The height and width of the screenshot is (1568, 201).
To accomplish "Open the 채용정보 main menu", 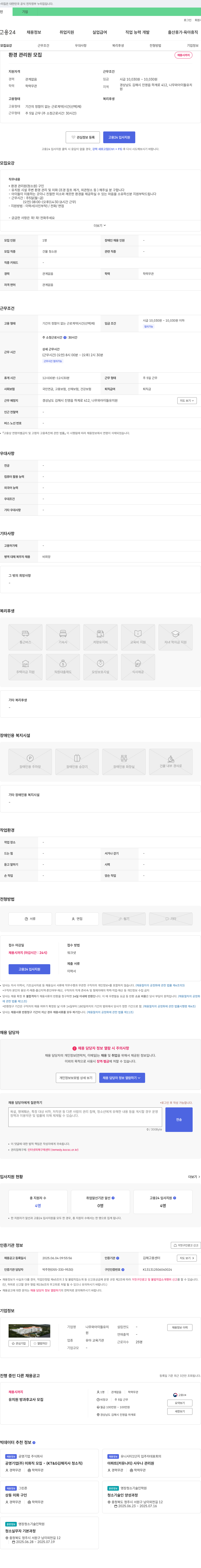I will click(x=34, y=32).
